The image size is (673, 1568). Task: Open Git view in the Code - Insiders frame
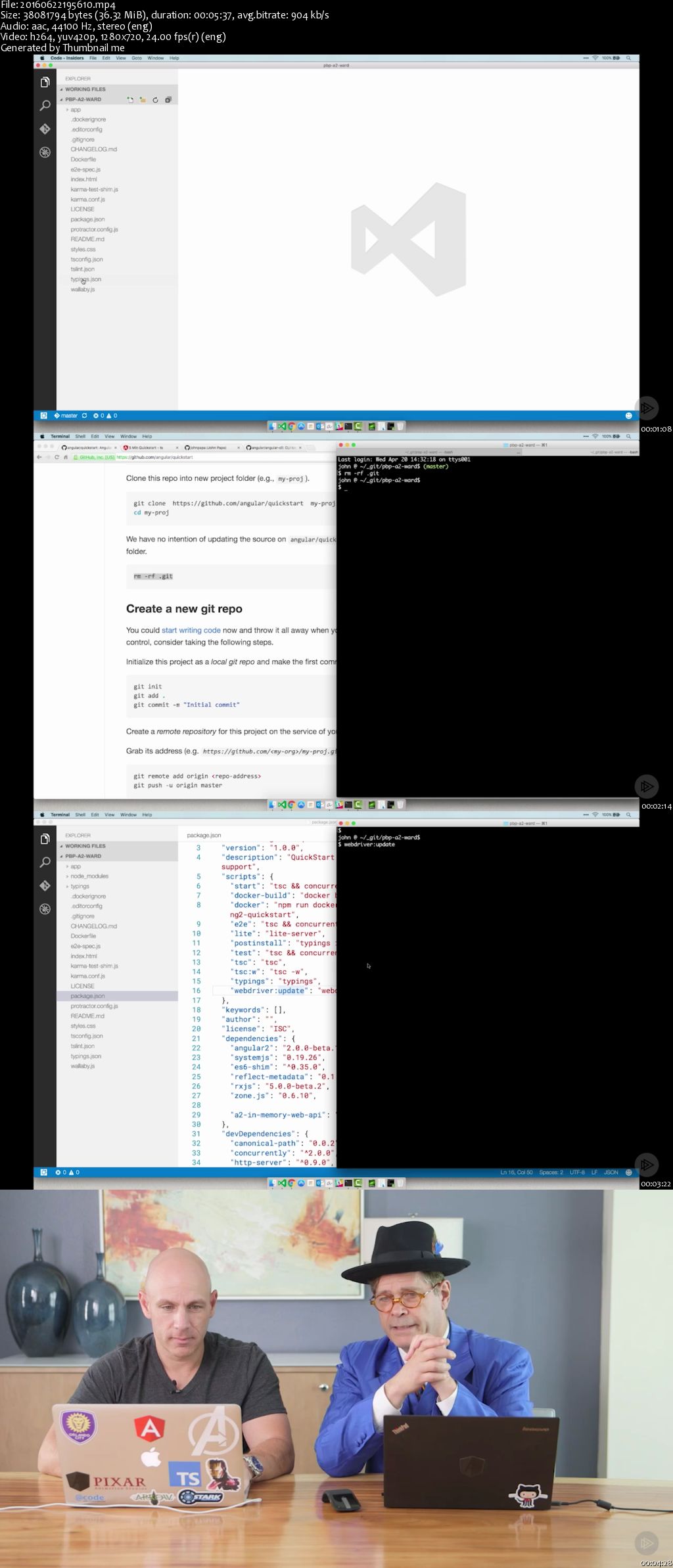[45, 129]
